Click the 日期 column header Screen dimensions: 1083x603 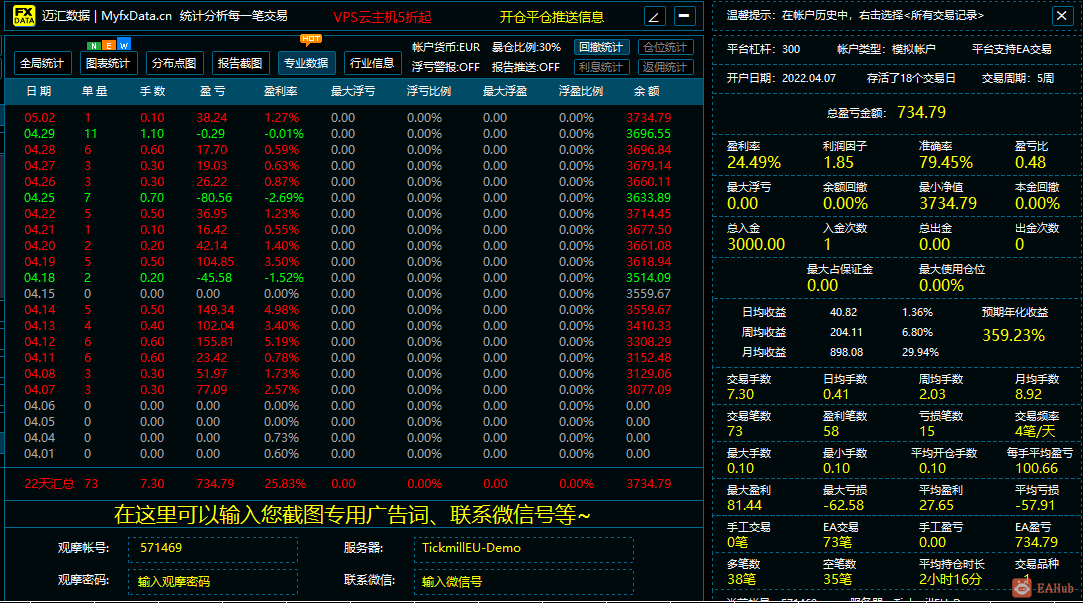coord(39,91)
